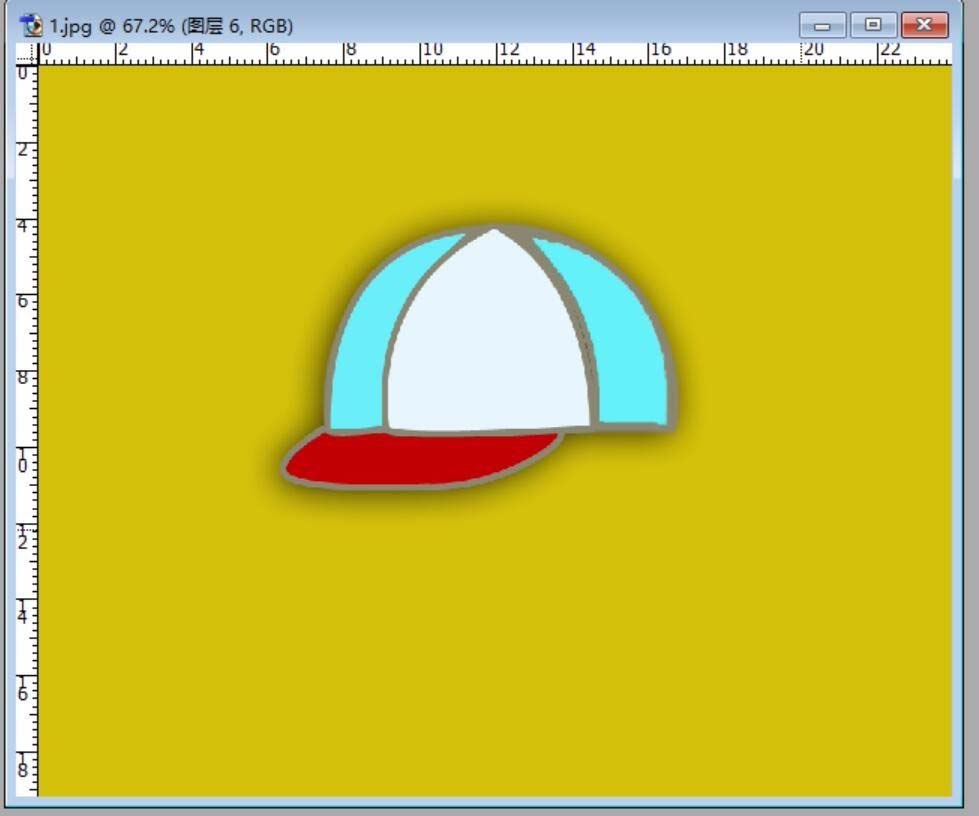Viewport: 979px width, 816px height.
Task: Maximize the 1.jpg document window
Action: pos(873,25)
